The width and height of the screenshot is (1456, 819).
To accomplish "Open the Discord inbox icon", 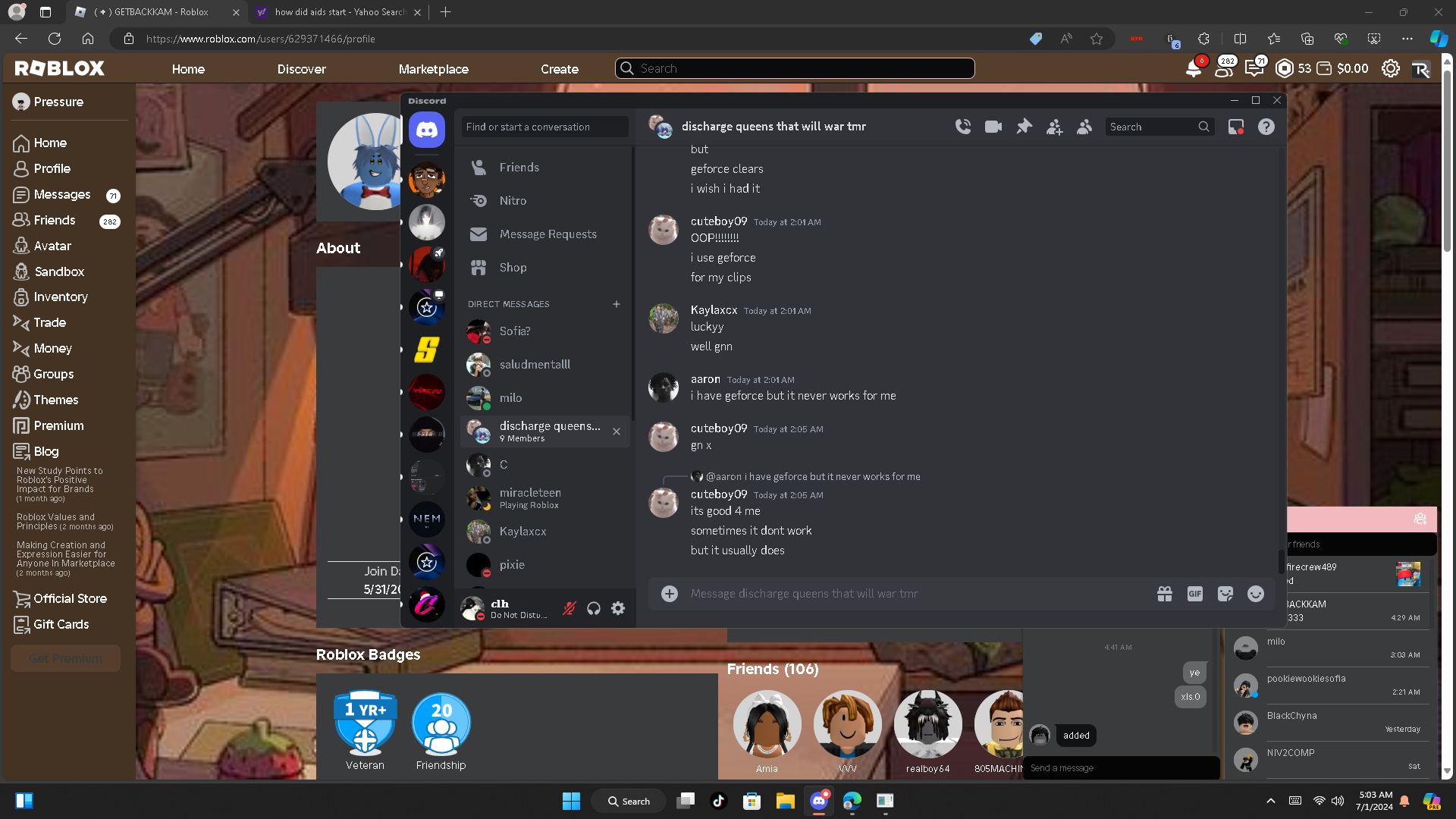I will [1236, 127].
